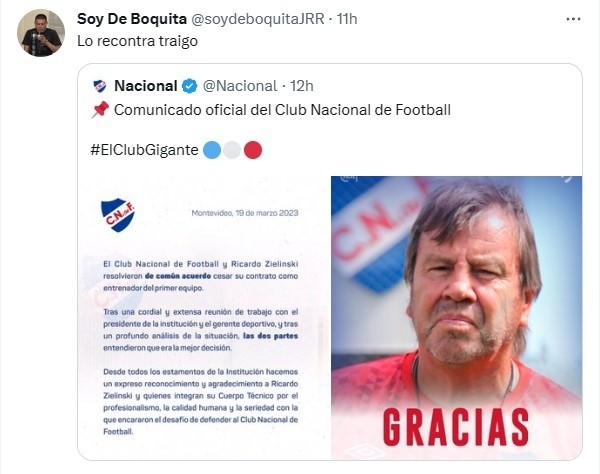Viewport: 600px width, 474px height.
Task: Click the "Comunicado oficial del Club Nacional" text
Action: click(x=282, y=110)
